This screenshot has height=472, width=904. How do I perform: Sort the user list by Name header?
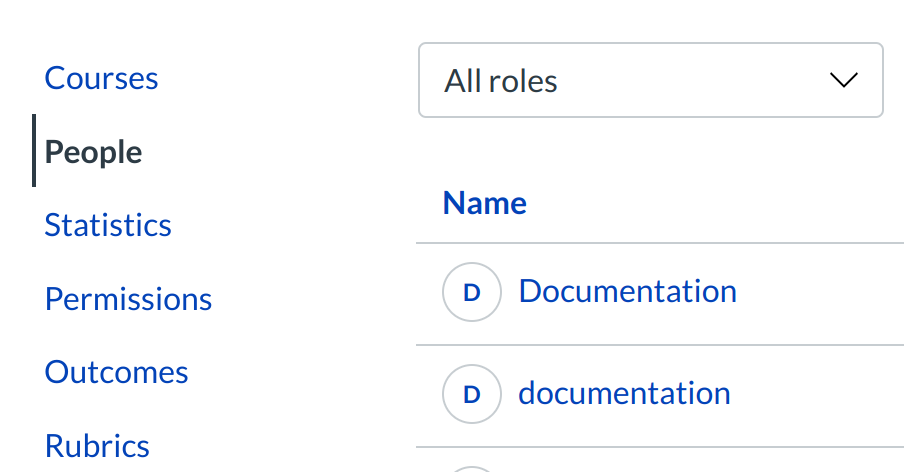tap(484, 203)
